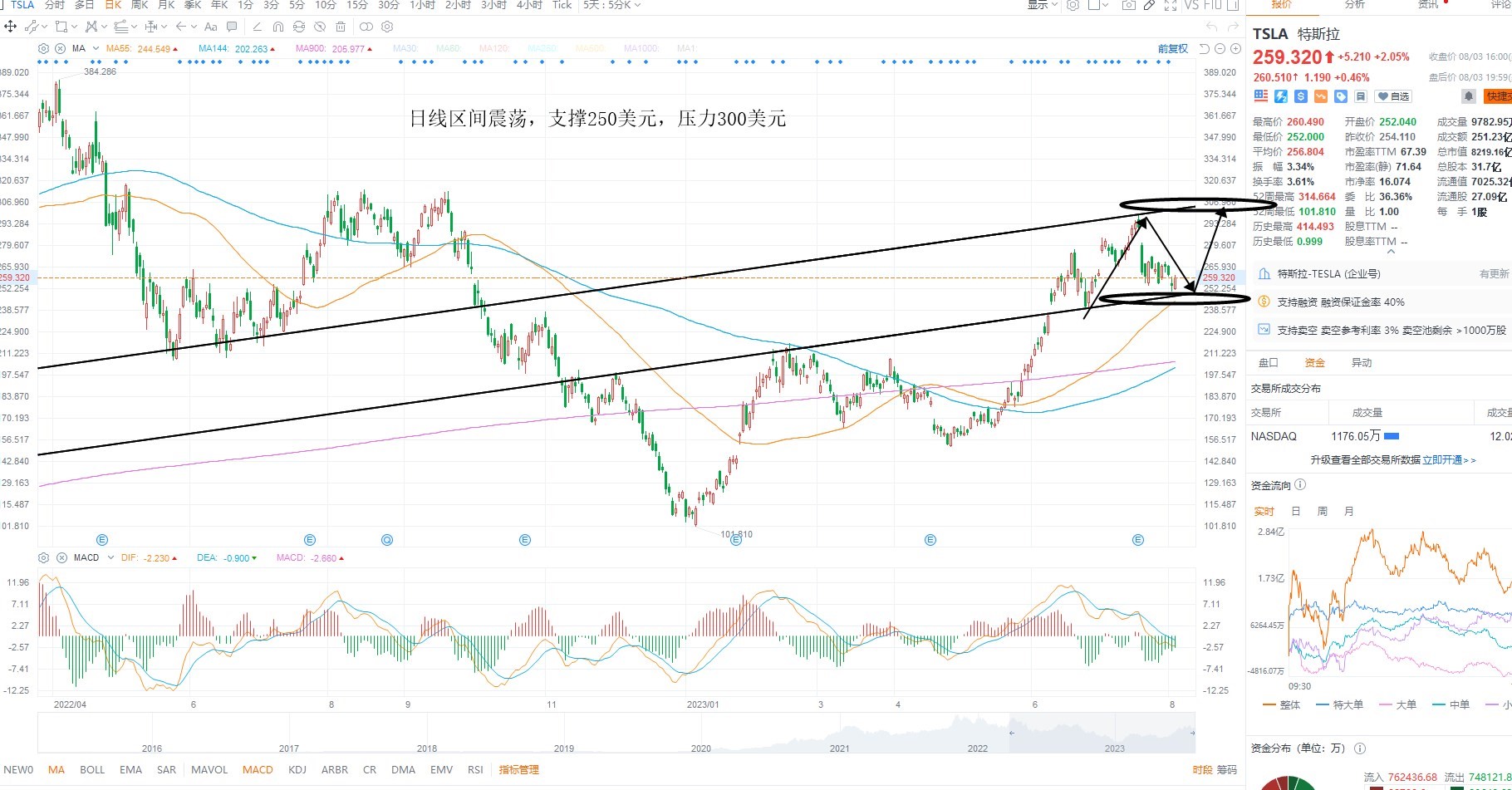Expand the MA indicator dropdown

pyautogui.click(x=96, y=49)
